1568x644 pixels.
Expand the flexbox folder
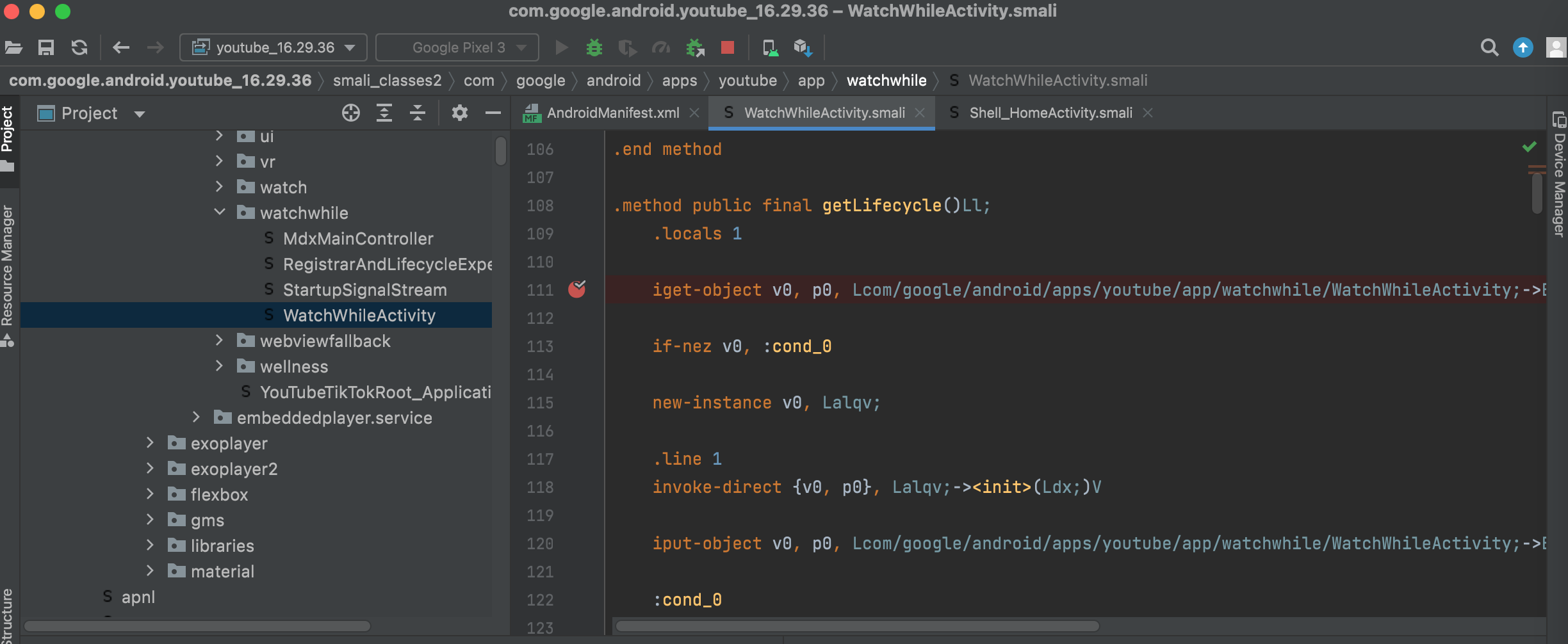(150, 494)
